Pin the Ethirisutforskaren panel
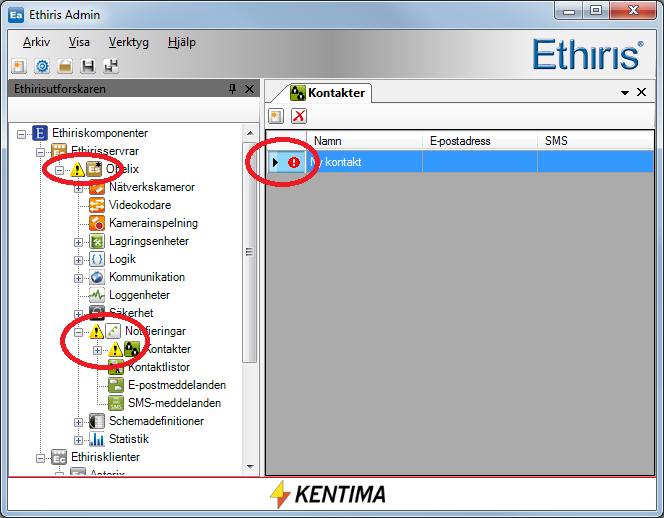The width and height of the screenshot is (664, 518). 232,89
